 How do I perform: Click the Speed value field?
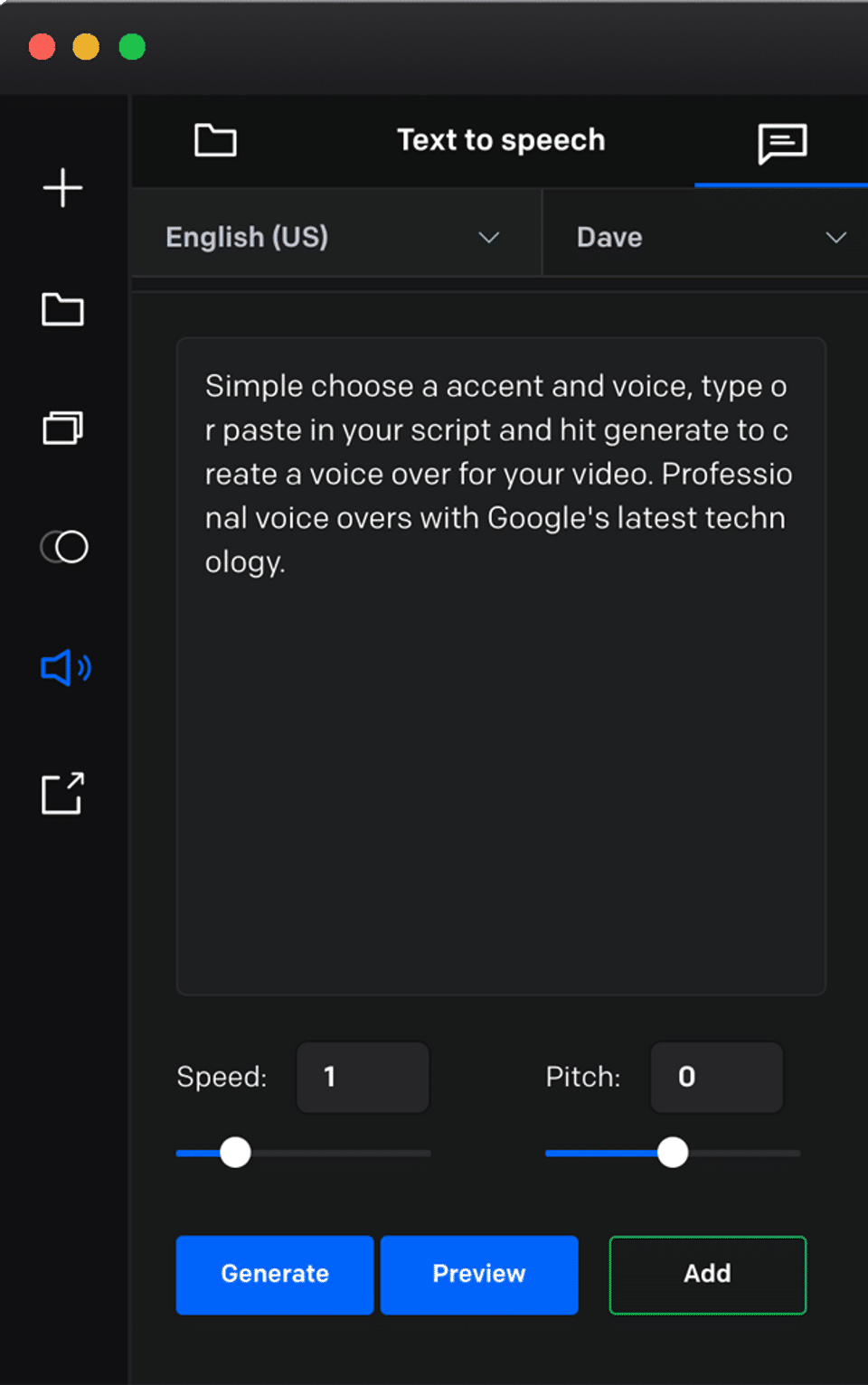(x=363, y=1077)
